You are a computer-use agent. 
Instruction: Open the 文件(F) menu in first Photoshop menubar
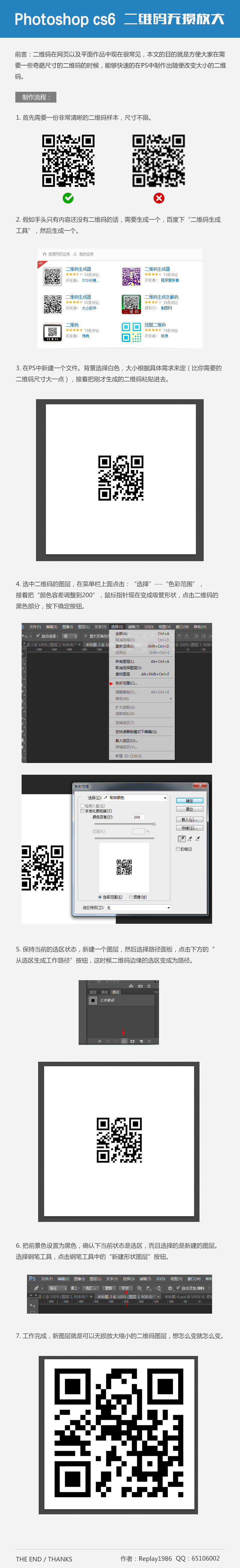click(35, 626)
